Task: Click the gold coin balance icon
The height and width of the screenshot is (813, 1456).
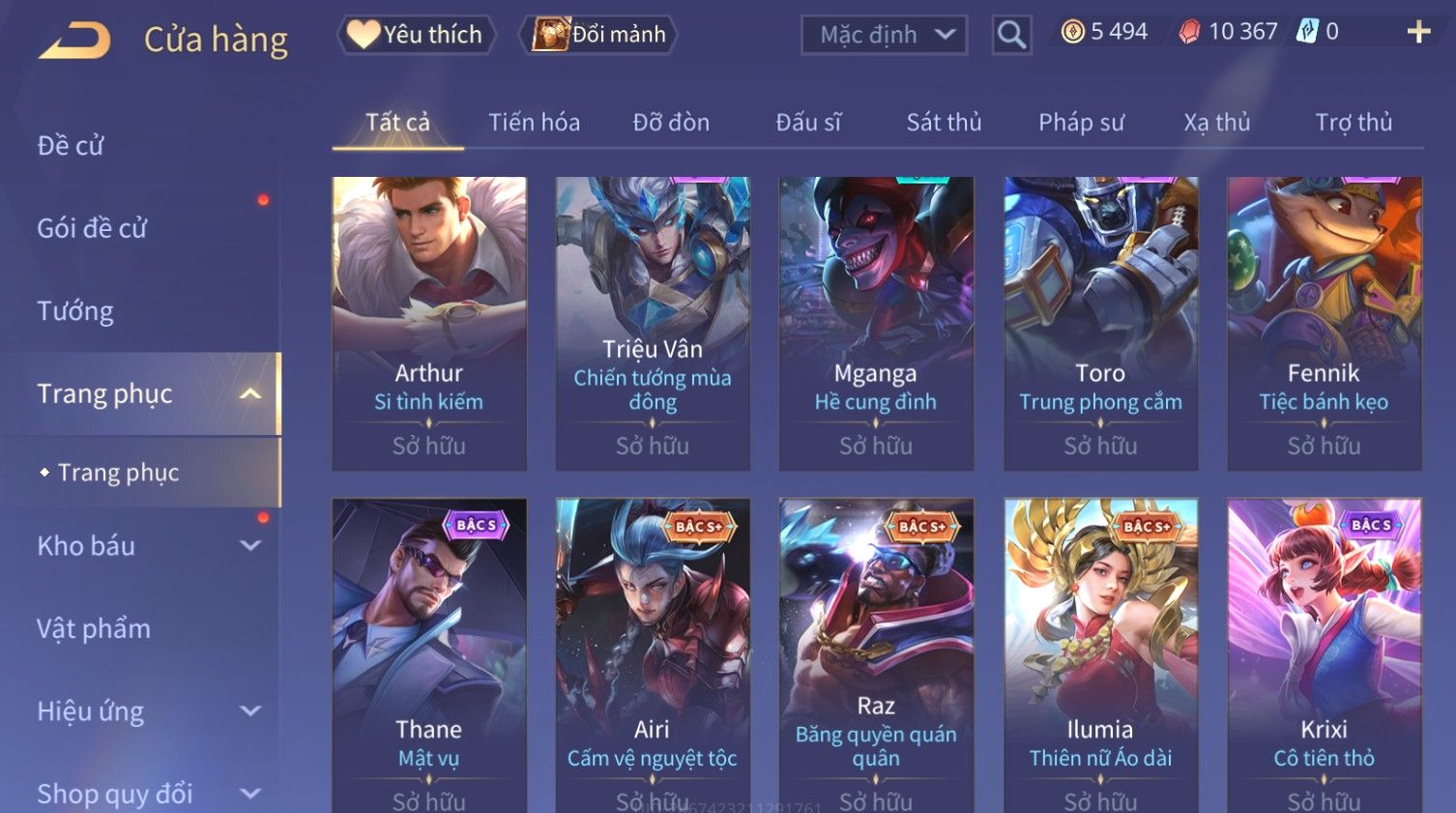Action: [x=1072, y=32]
